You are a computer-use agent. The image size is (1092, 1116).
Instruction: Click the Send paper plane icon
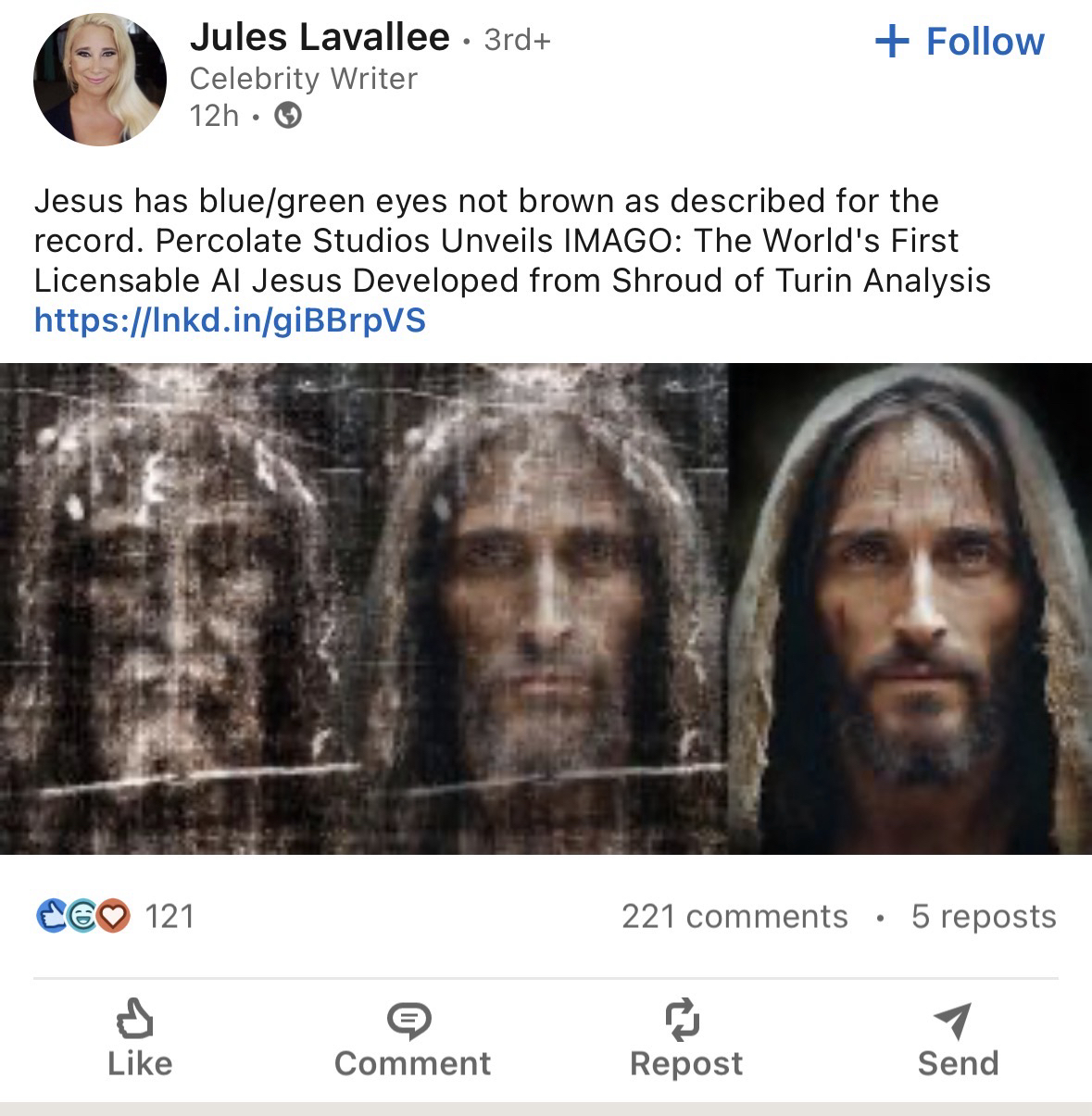953,1020
